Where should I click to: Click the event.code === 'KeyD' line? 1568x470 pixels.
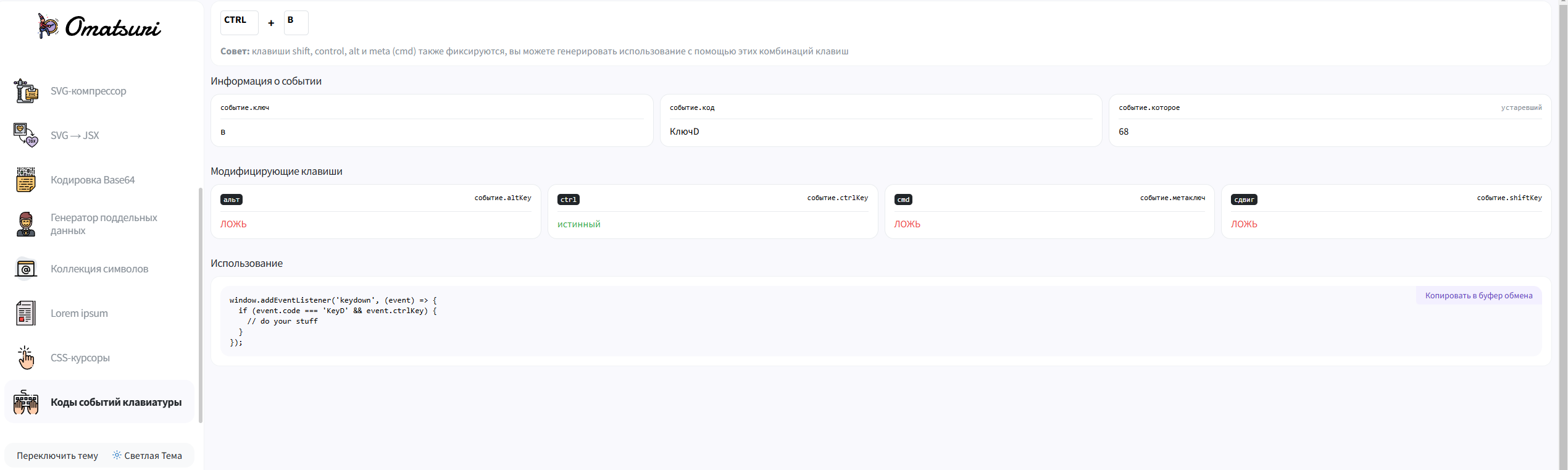pyautogui.click(x=338, y=311)
